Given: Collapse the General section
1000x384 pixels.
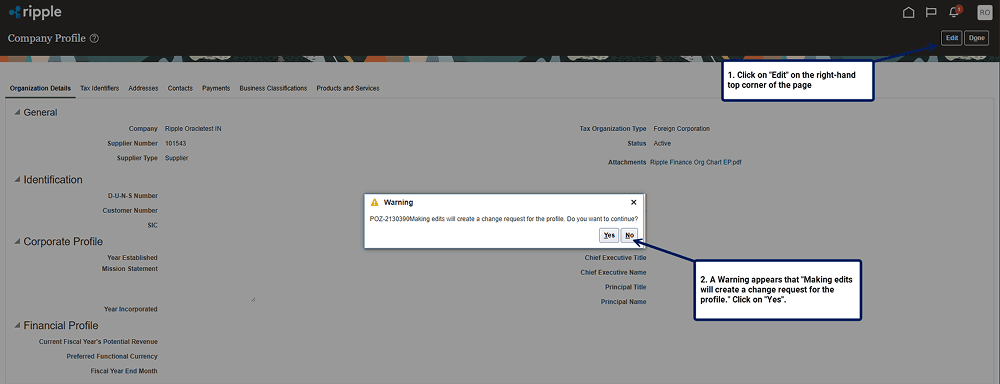Looking at the screenshot, I should (17, 113).
